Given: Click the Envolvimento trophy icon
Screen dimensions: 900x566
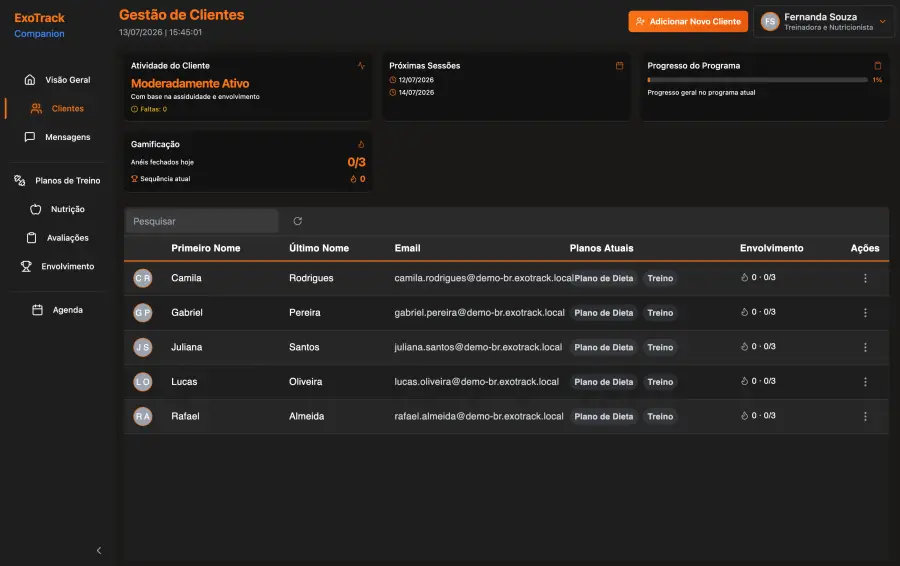Looking at the screenshot, I should coord(26,266).
